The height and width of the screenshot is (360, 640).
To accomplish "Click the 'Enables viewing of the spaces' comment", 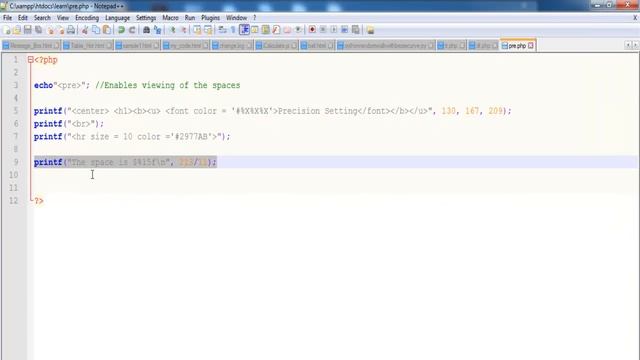I will pos(168,85).
